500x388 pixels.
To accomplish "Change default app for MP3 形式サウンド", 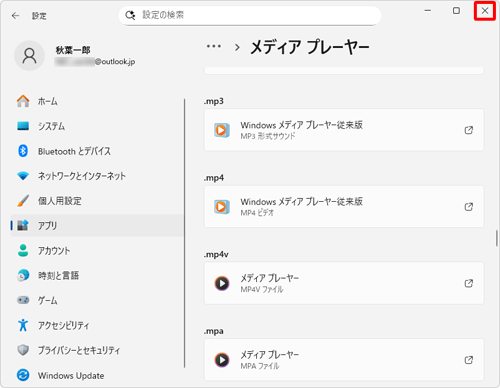I will [344, 130].
